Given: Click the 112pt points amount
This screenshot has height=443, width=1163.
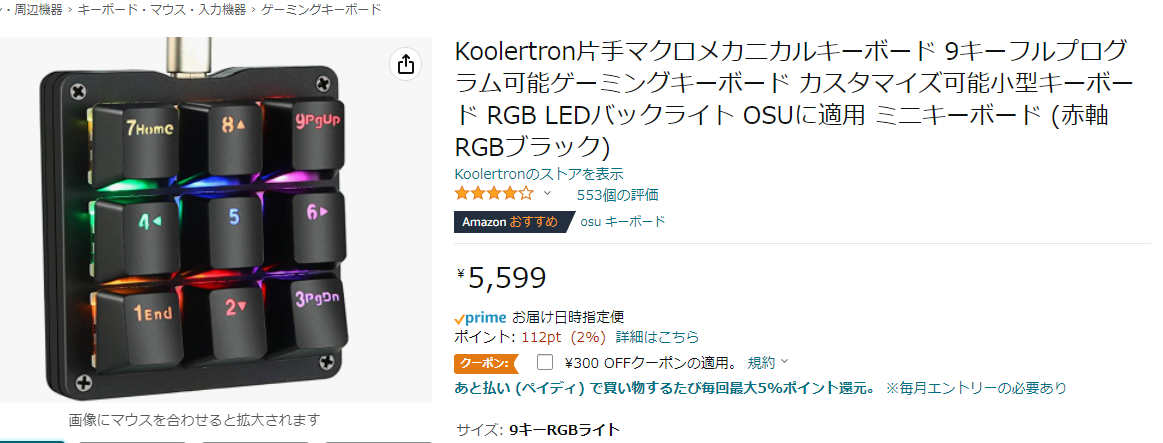Looking at the screenshot, I should tap(542, 337).
